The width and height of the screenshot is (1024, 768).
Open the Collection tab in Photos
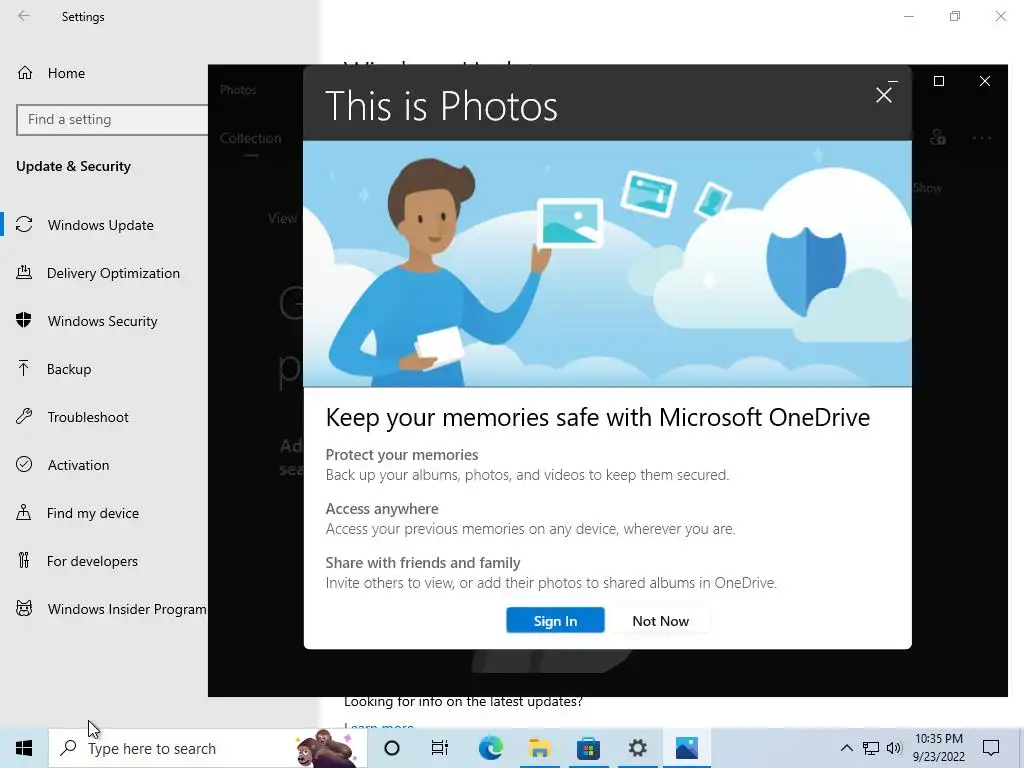tap(251, 138)
